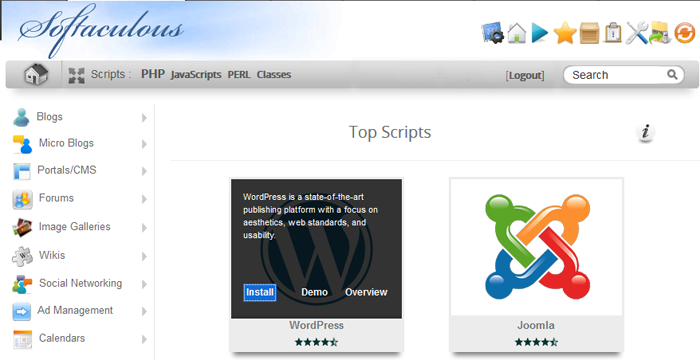The image size is (700, 360).
Task: Open the WordPress Demo link
Action: (314, 292)
